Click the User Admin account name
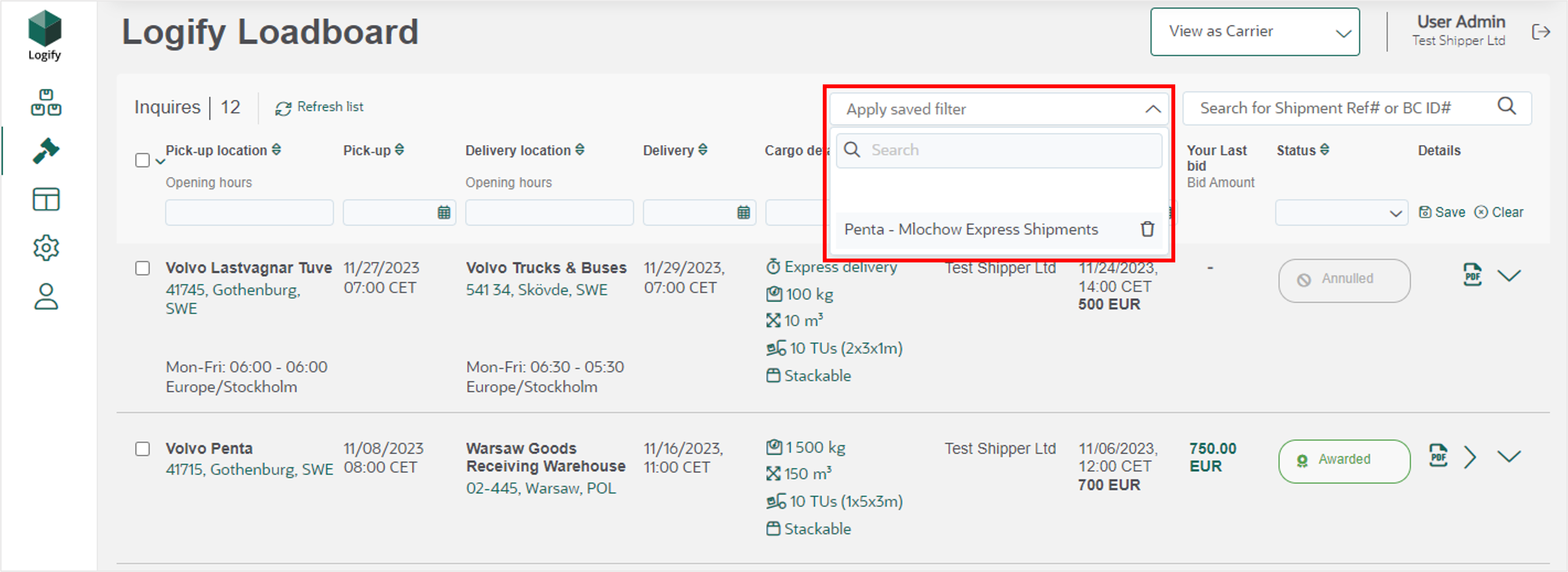 click(1461, 22)
